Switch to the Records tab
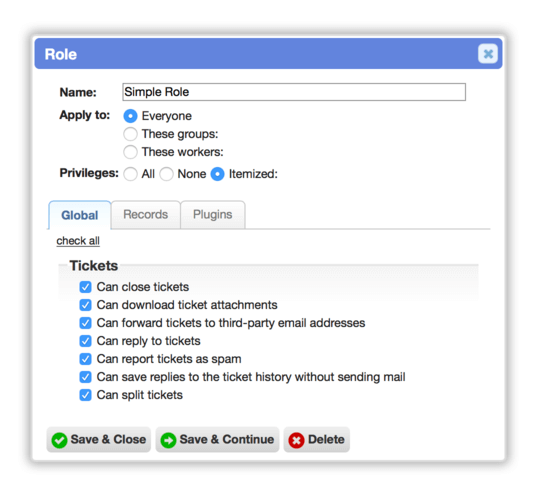The width and height of the screenshot is (542, 494). 146,215
